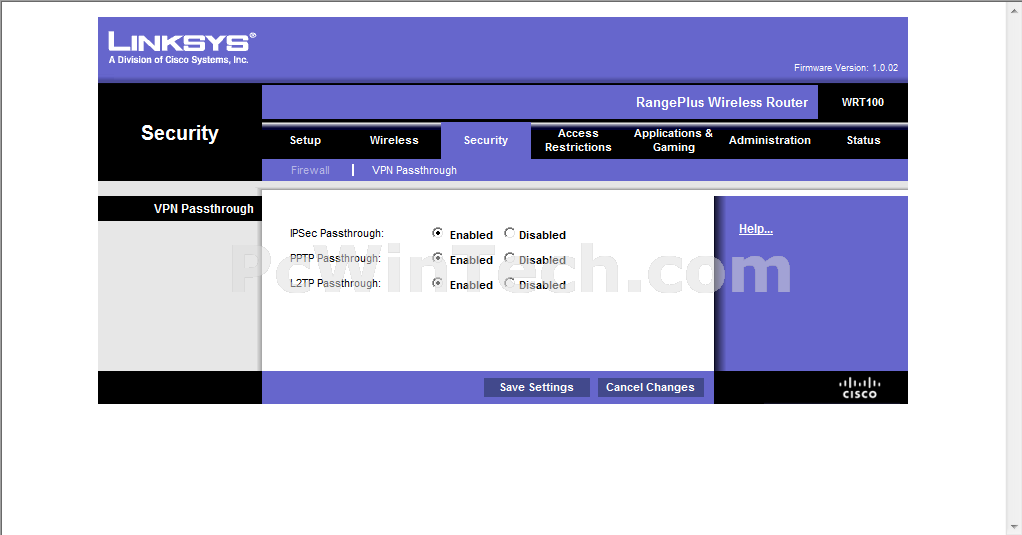Image resolution: width=1022 pixels, height=535 pixels.
Task: Open the Applications & Gaming tab
Action: (673, 140)
